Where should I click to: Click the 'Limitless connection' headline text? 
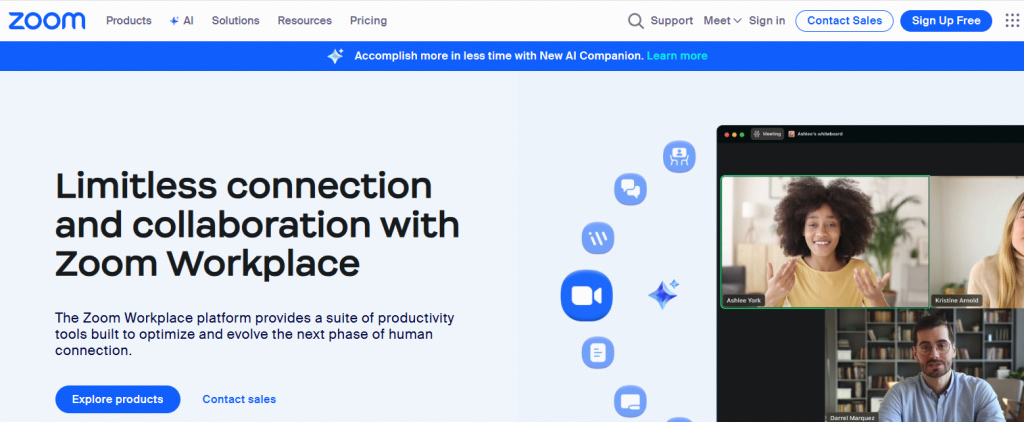[257, 224]
